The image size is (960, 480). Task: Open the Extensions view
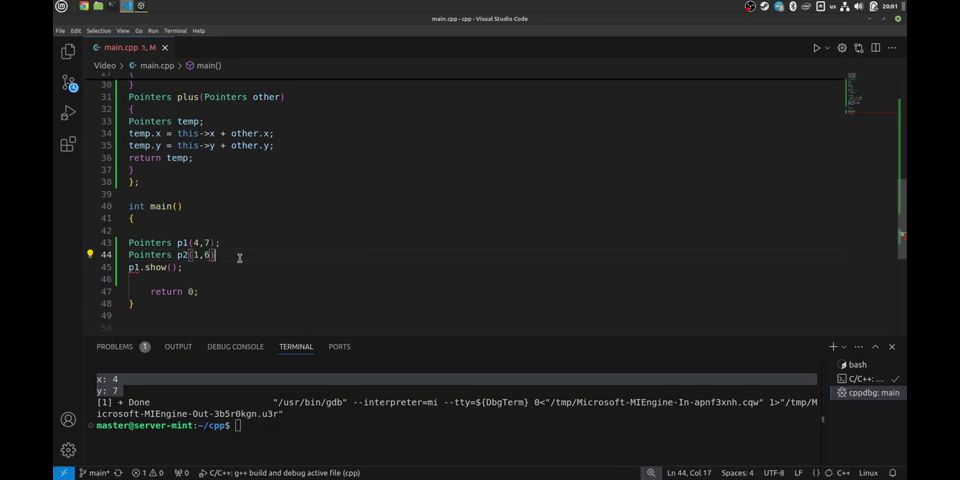point(68,144)
